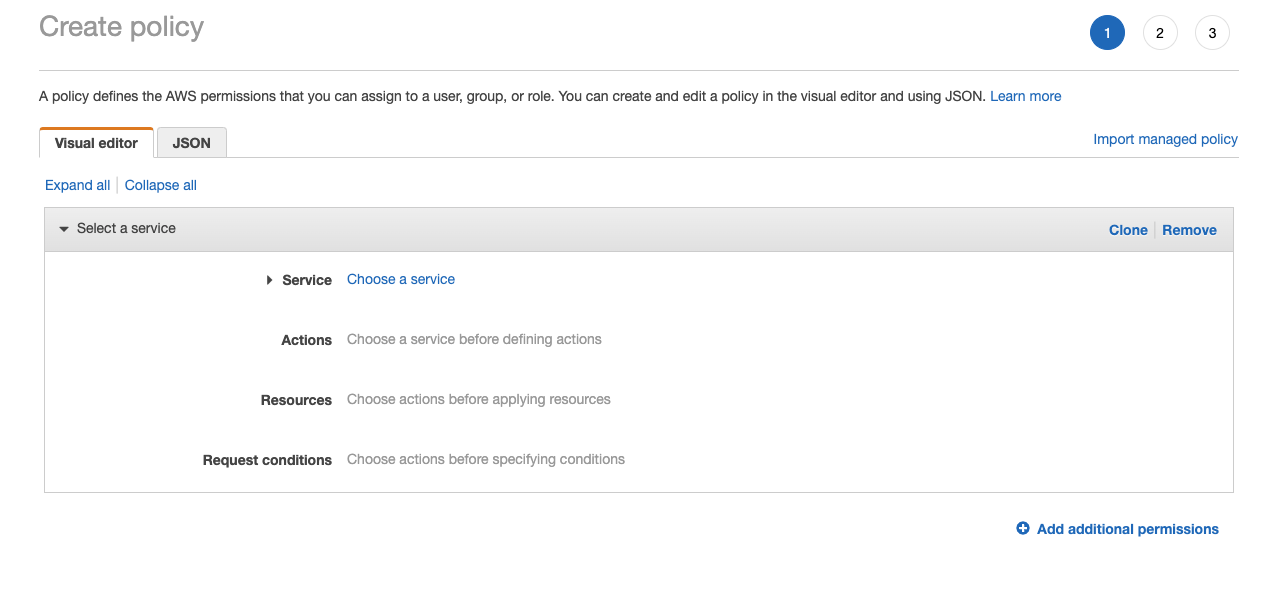
Task: Click the plus icon beside Add additional permissions
Action: click(x=1023, y=529)
